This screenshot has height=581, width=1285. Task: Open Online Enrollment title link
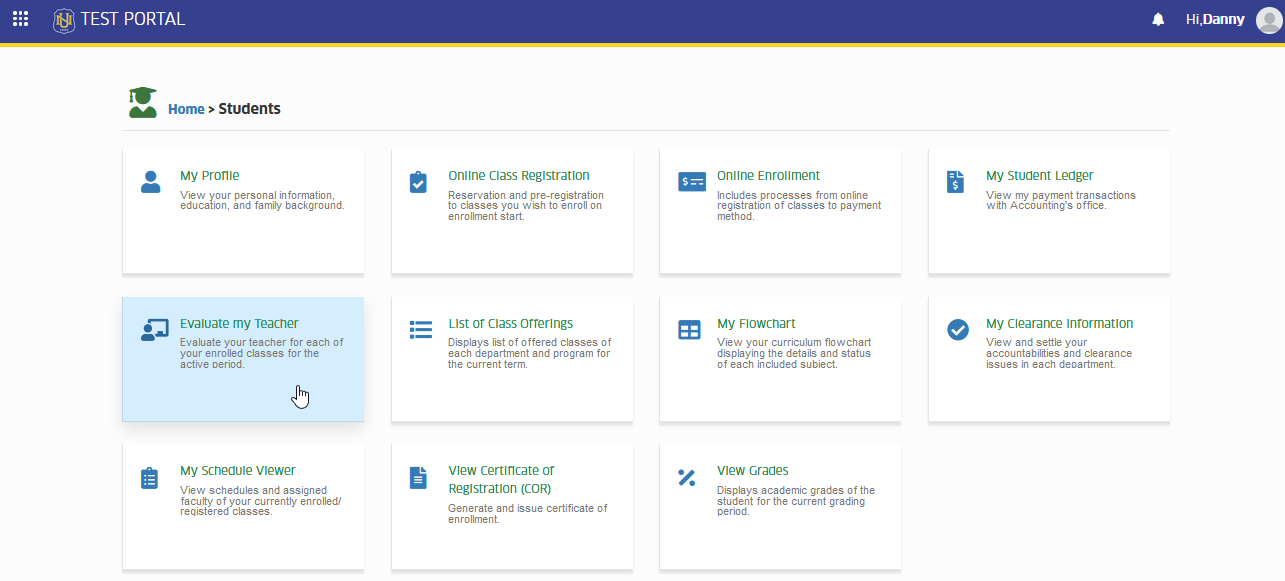point(768,176)
